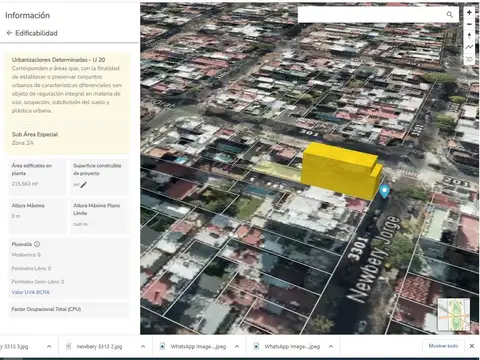Reset map orientation with the compass control
Screen dimensions: 480x360
(x=469, y=36)
